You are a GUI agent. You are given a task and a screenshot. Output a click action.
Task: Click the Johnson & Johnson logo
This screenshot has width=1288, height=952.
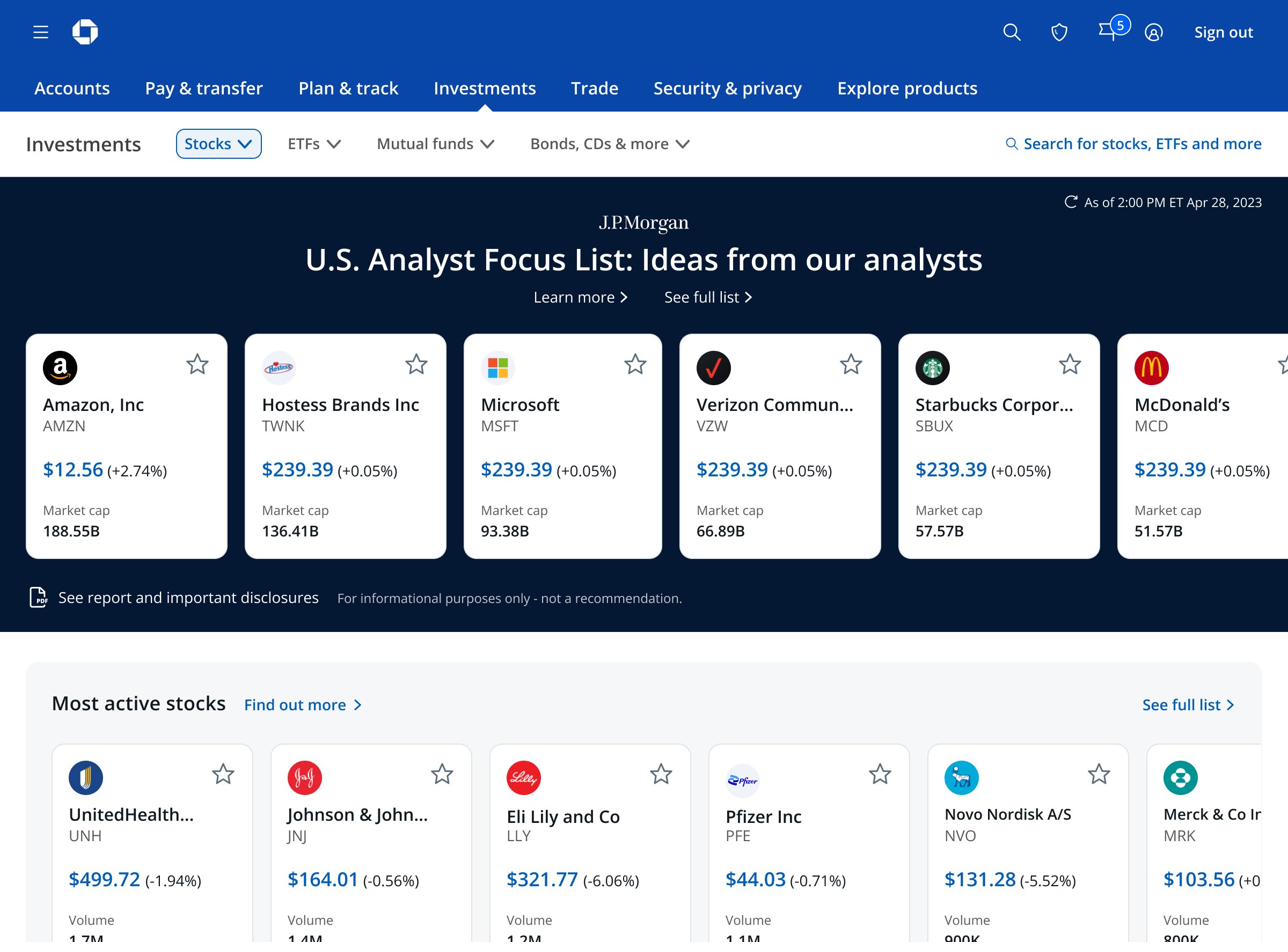click(305, 777)
